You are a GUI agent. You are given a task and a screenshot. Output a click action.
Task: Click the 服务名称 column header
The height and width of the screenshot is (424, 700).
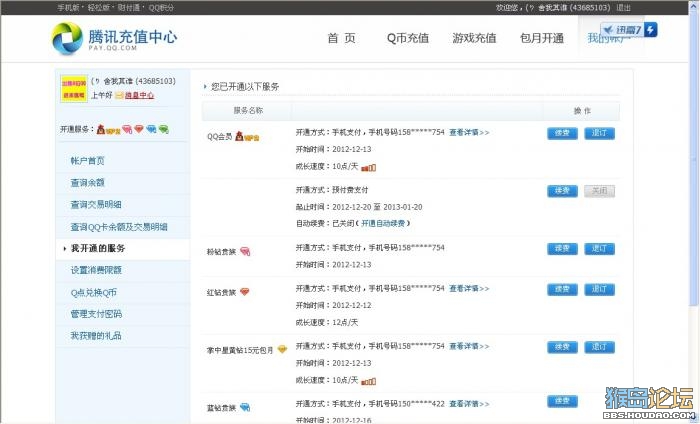click(248, 111)
